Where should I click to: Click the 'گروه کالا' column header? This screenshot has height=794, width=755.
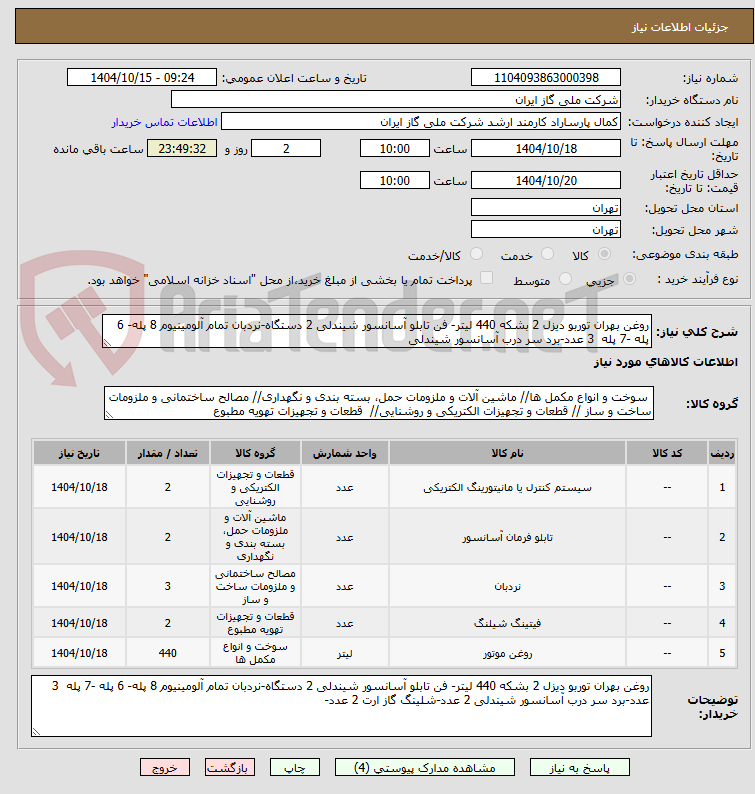[x=255, y=453]
